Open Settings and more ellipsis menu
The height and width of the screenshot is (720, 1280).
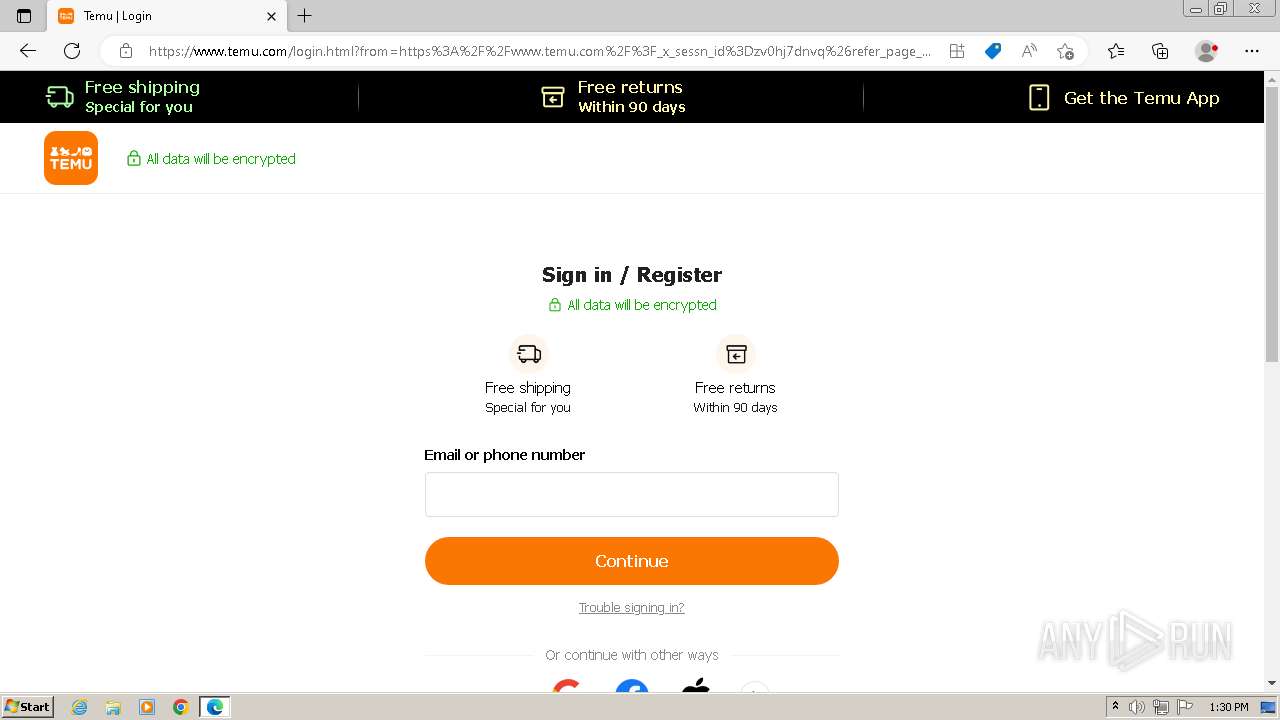click(1252, 51)
